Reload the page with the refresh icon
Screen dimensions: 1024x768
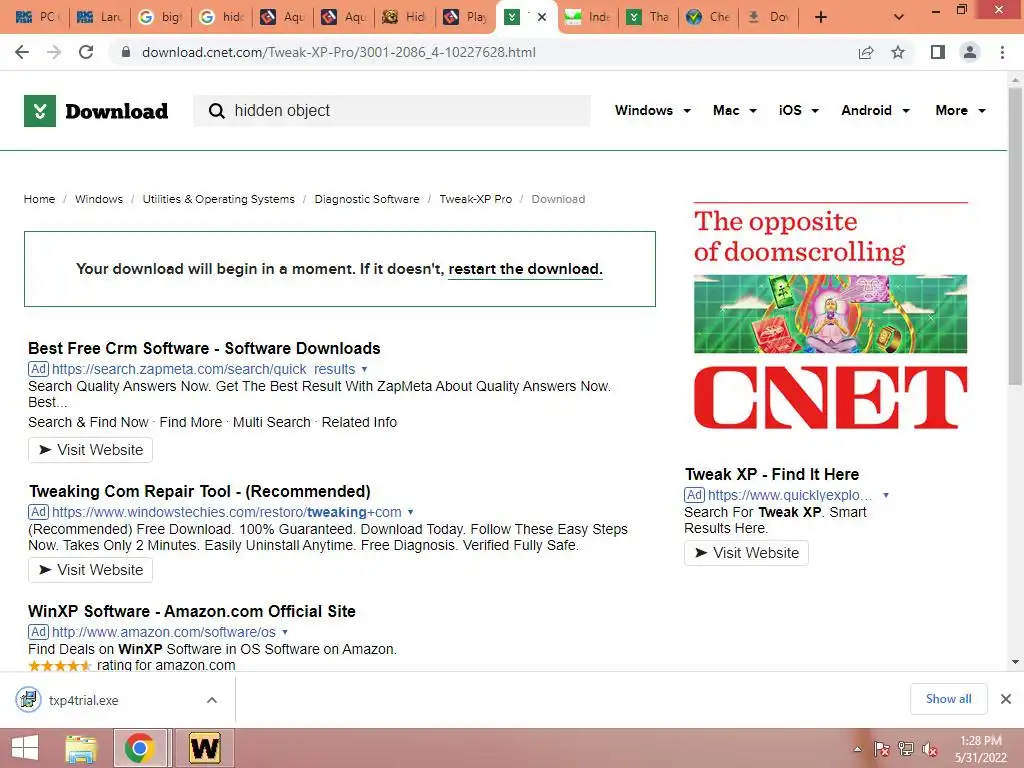point(86,52)
